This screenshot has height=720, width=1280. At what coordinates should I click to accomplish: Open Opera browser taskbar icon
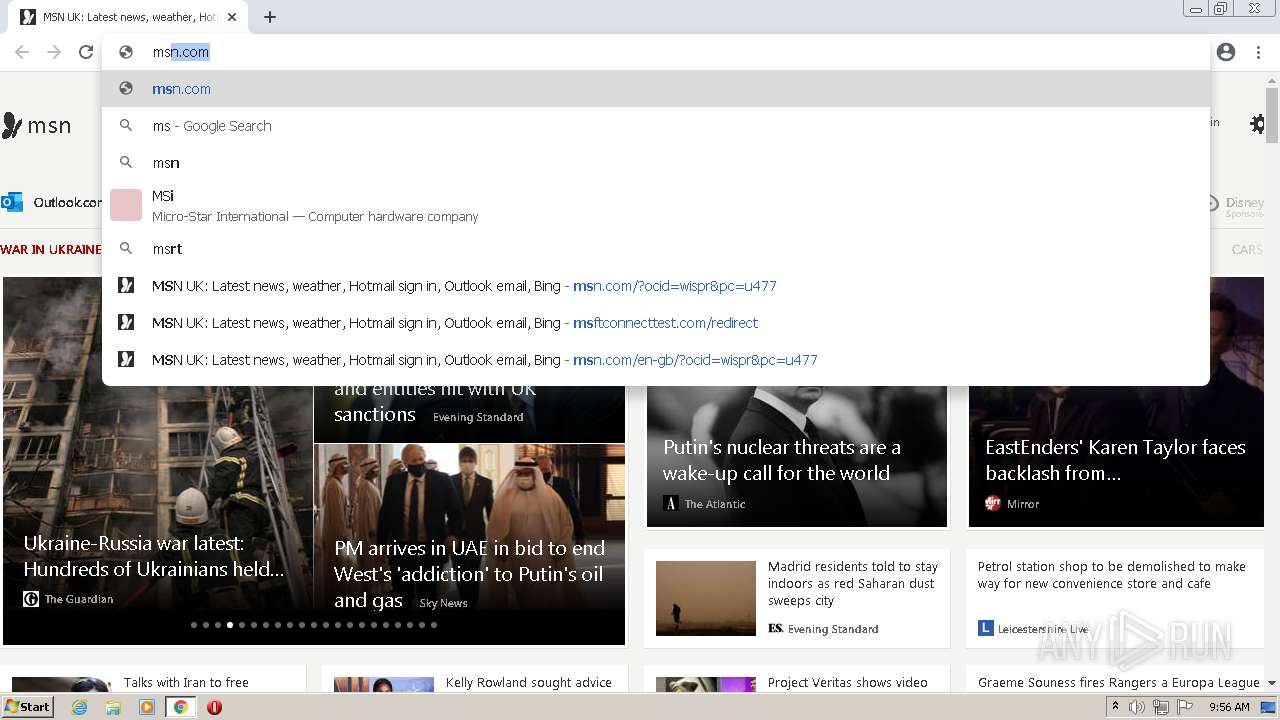pyautogui.click(x=214, y=707)
